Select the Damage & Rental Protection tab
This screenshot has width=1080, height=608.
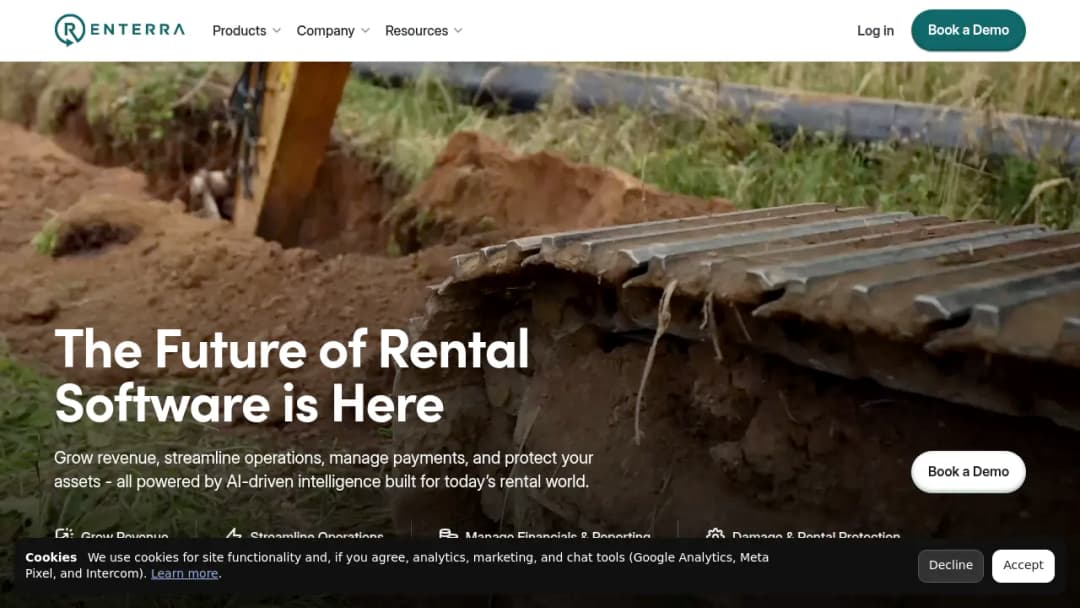[803, 535]
